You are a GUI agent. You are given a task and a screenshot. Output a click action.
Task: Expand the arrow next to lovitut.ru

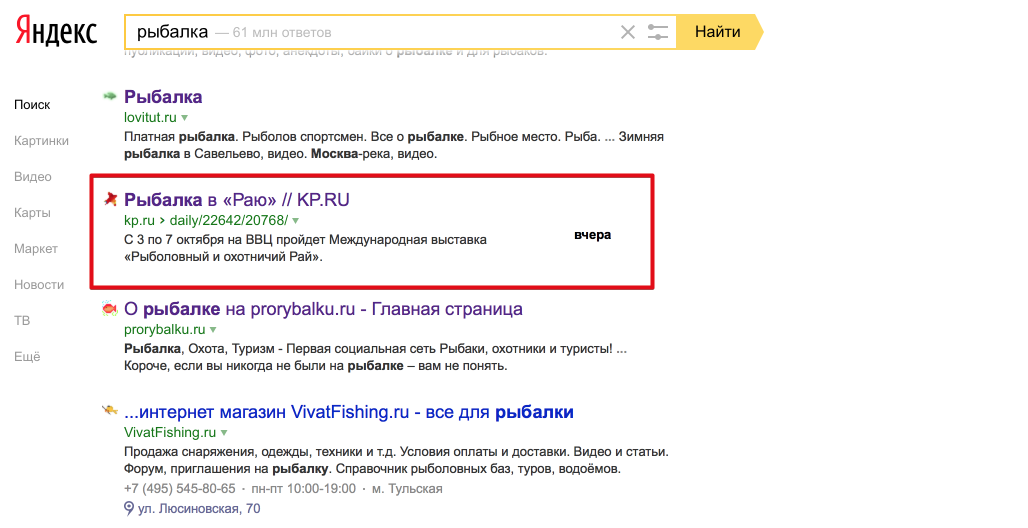(x=185, y=118)
